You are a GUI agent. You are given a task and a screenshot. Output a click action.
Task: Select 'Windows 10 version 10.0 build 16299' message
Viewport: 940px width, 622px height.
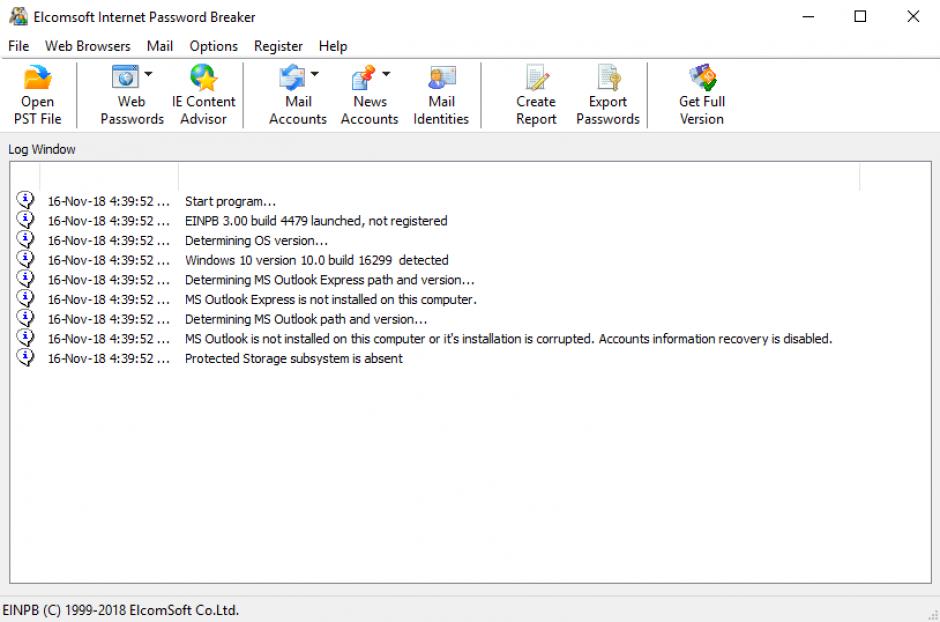tap(317, 261)
